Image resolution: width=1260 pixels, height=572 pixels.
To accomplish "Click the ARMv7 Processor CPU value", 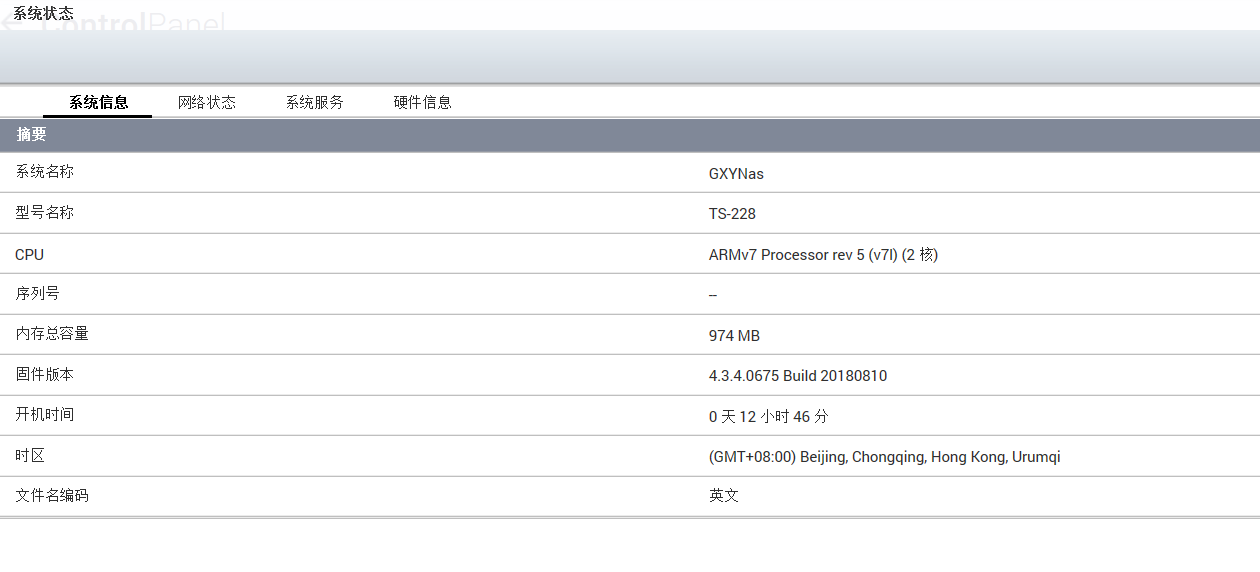I will coord(823,255).
